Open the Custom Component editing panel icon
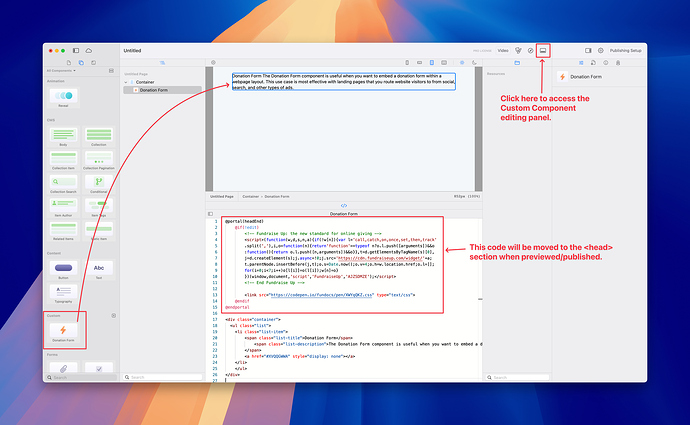 pos(543,51)
